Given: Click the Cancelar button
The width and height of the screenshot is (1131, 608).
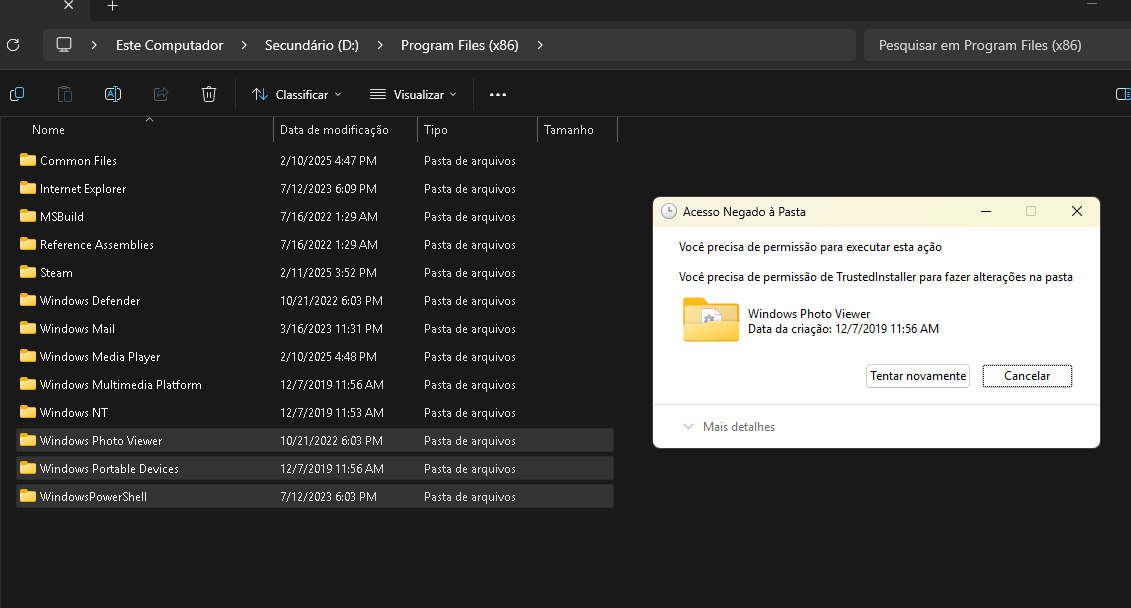Looking at the screenshot, I should 1027,376.
